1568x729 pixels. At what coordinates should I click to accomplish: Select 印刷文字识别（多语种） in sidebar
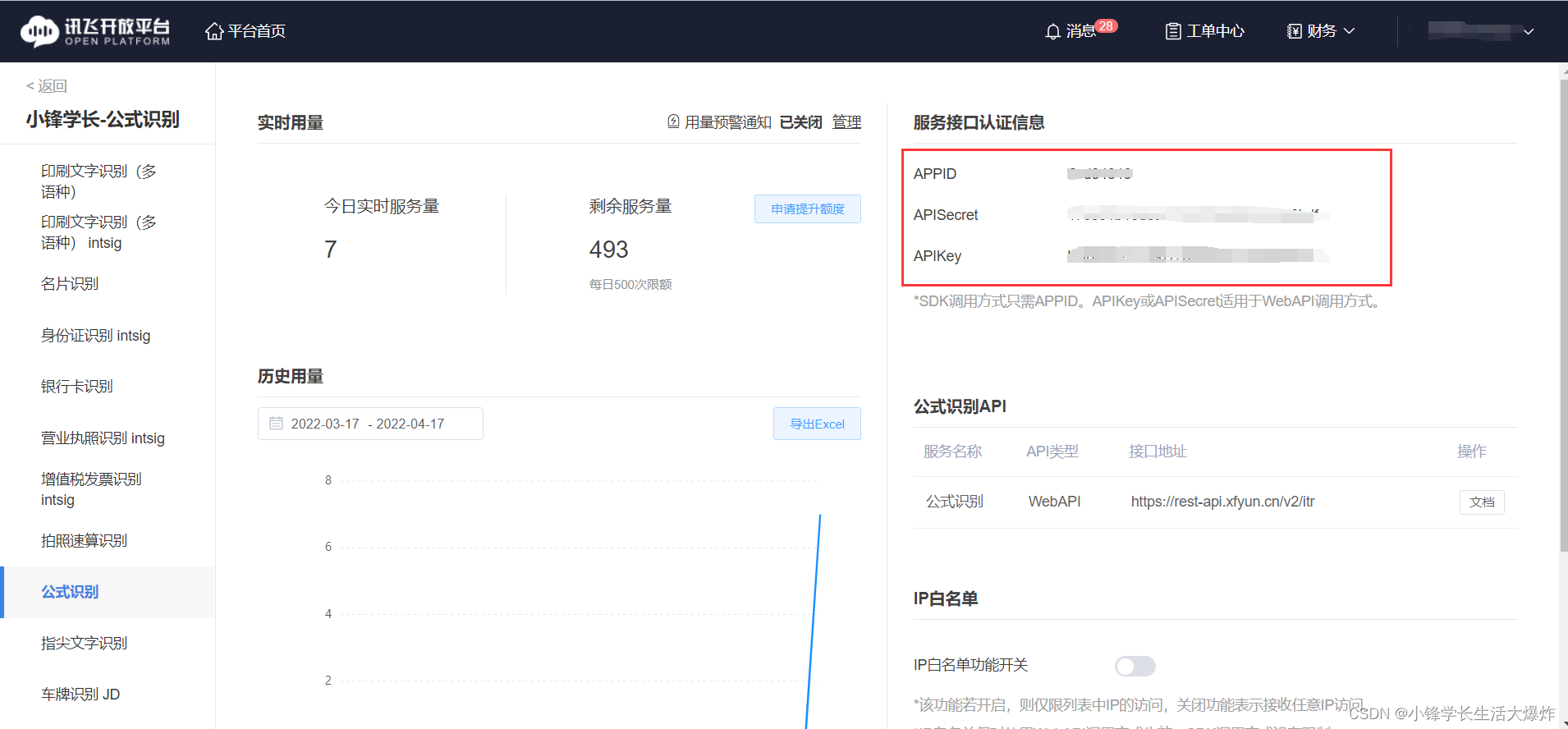[99, 181]
